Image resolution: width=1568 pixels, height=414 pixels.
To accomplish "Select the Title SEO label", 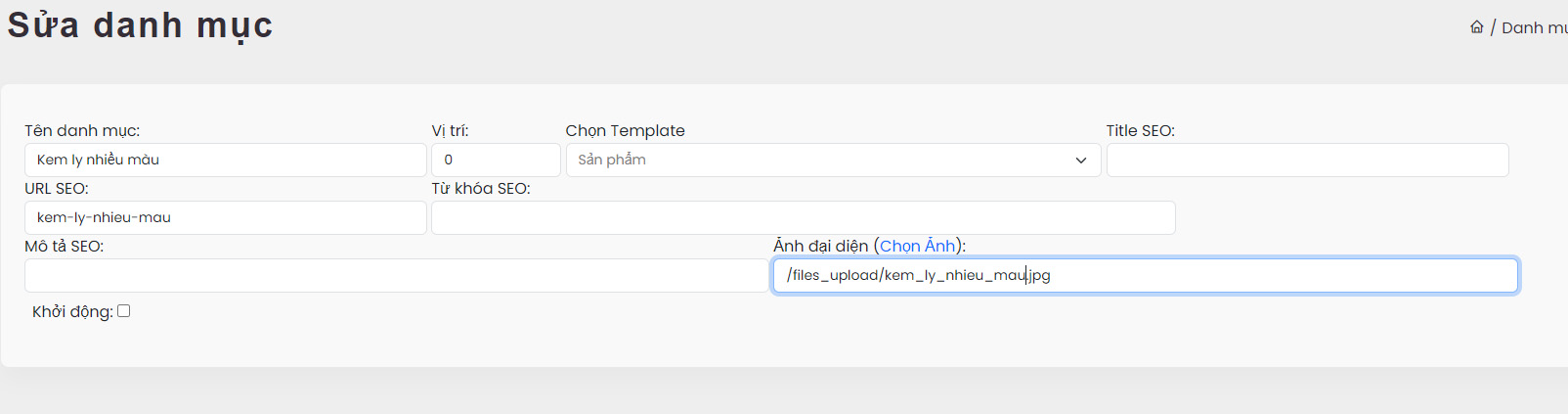I will tap(1140, 130).
